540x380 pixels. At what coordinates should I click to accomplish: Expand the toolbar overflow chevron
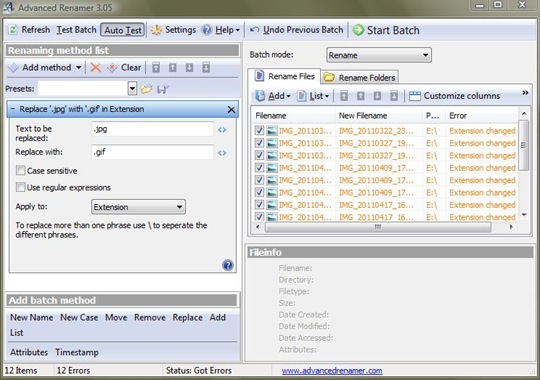[x=525, y=93]
